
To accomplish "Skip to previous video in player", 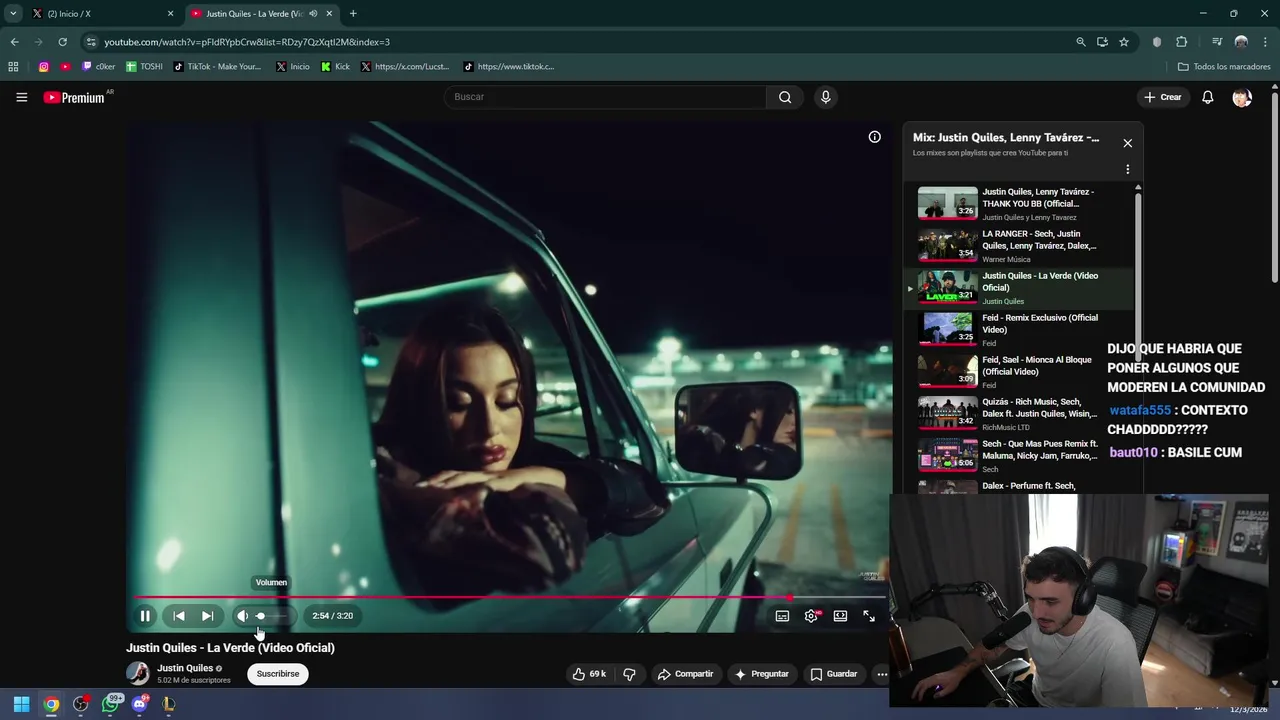I will 179,616.
